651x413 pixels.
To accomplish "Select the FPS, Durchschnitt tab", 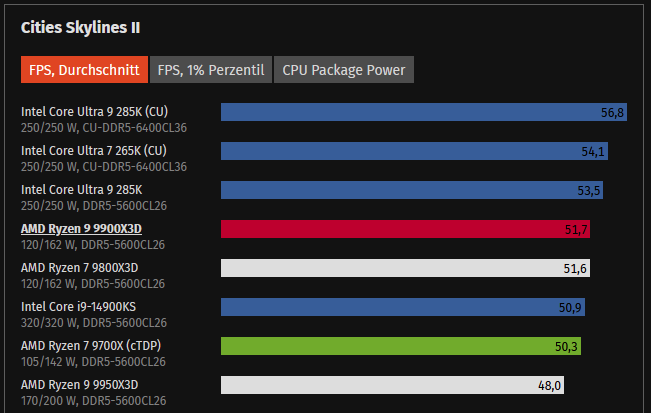I will pos(84,70).
